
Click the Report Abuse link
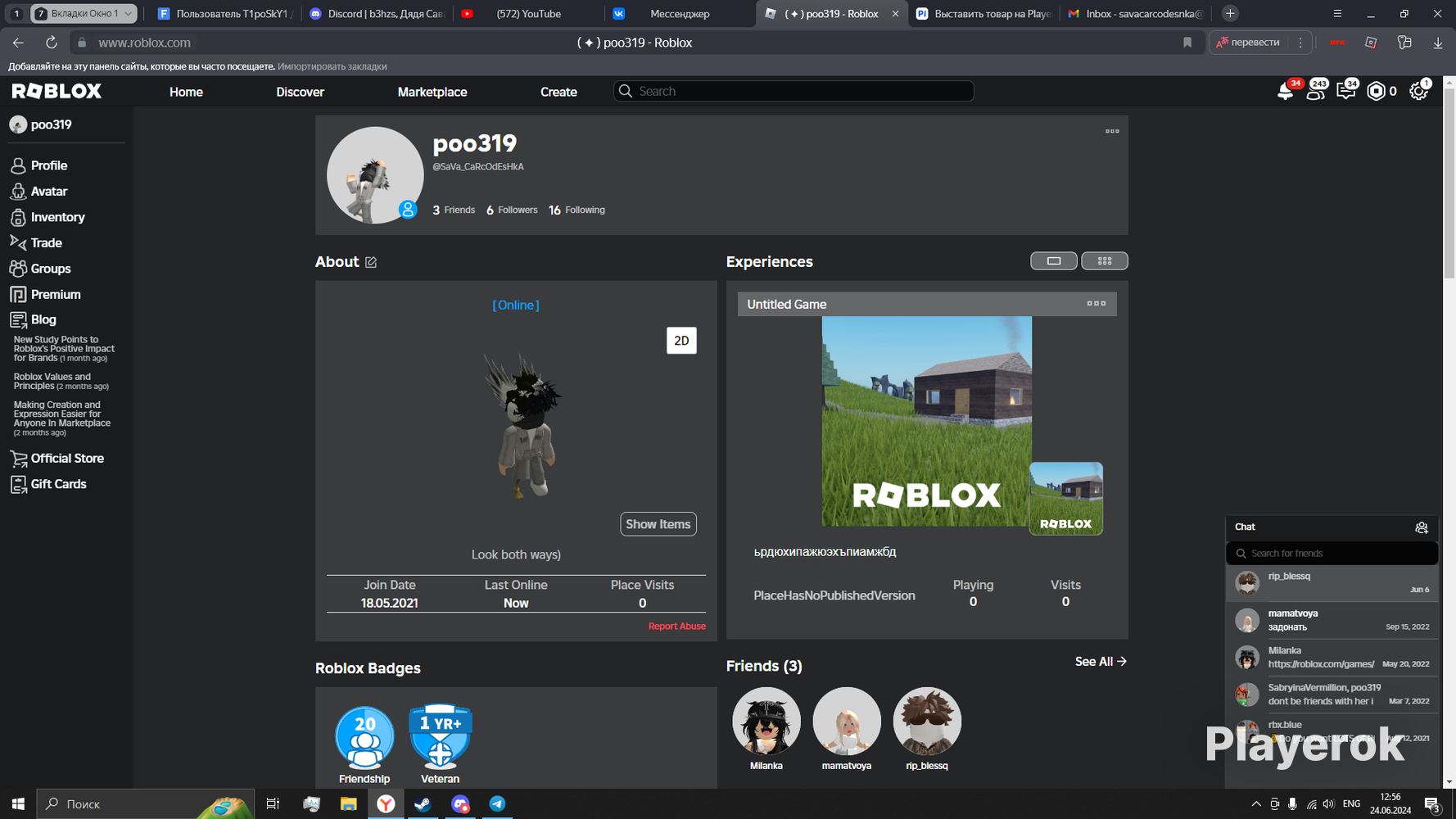click(677, 627)
